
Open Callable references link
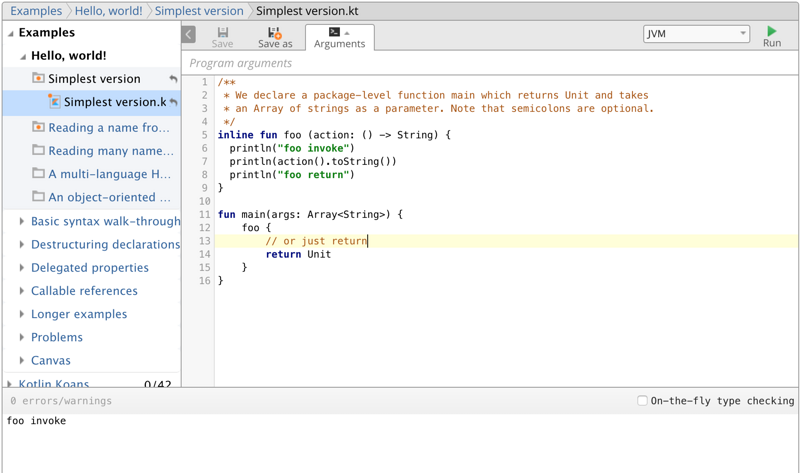(x=84, y=291)
